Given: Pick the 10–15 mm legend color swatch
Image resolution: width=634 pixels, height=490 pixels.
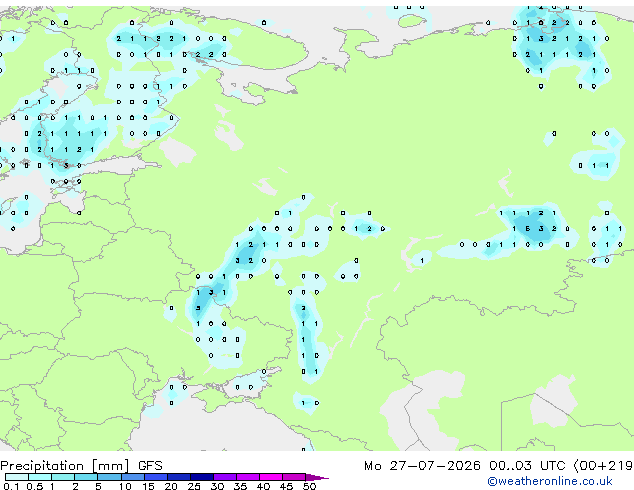Looking at the screenshot, I should tap(133, 477).
